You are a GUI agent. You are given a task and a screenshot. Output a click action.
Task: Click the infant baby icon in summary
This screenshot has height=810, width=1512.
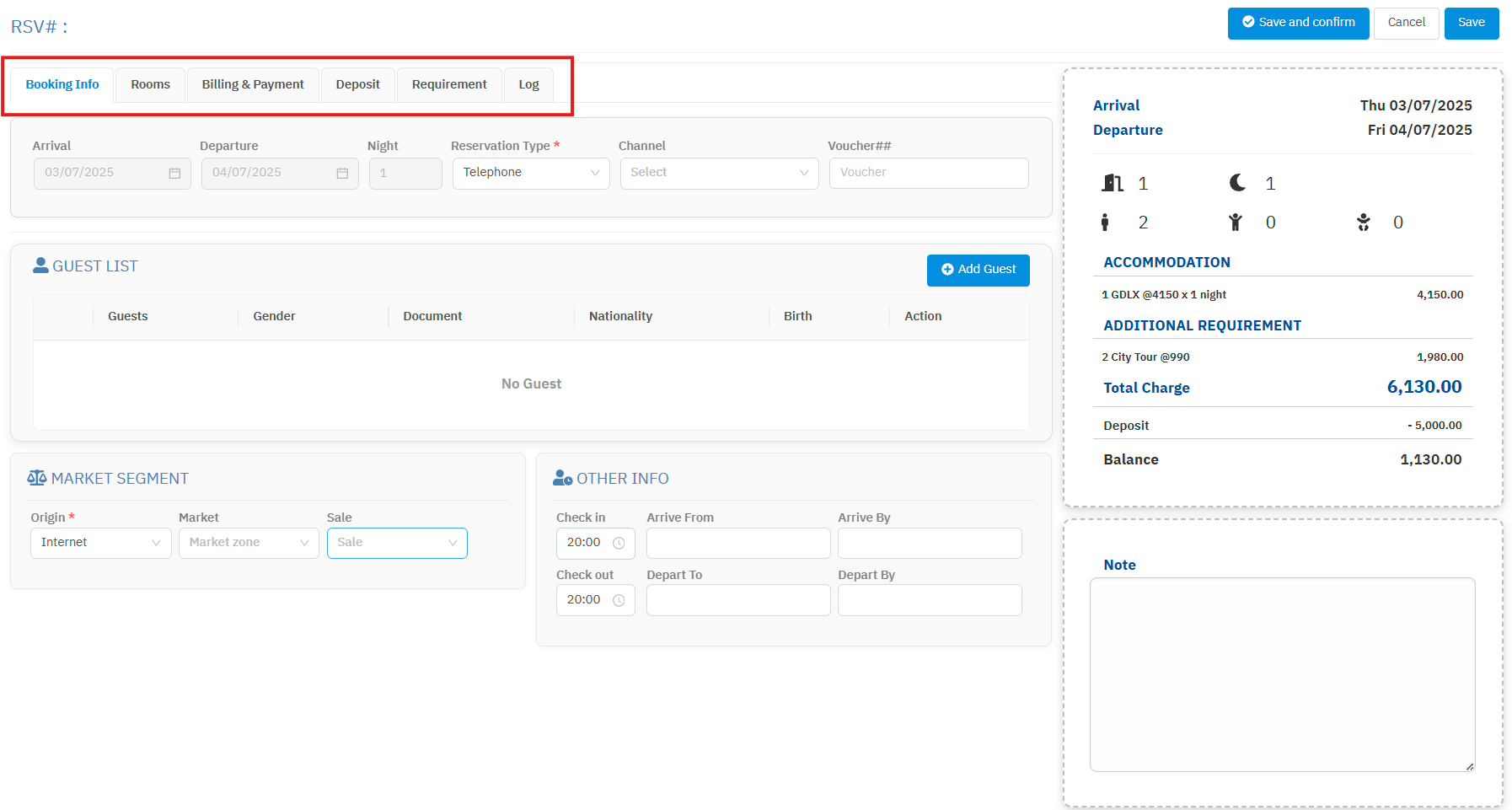click(x=1363, y=223)
